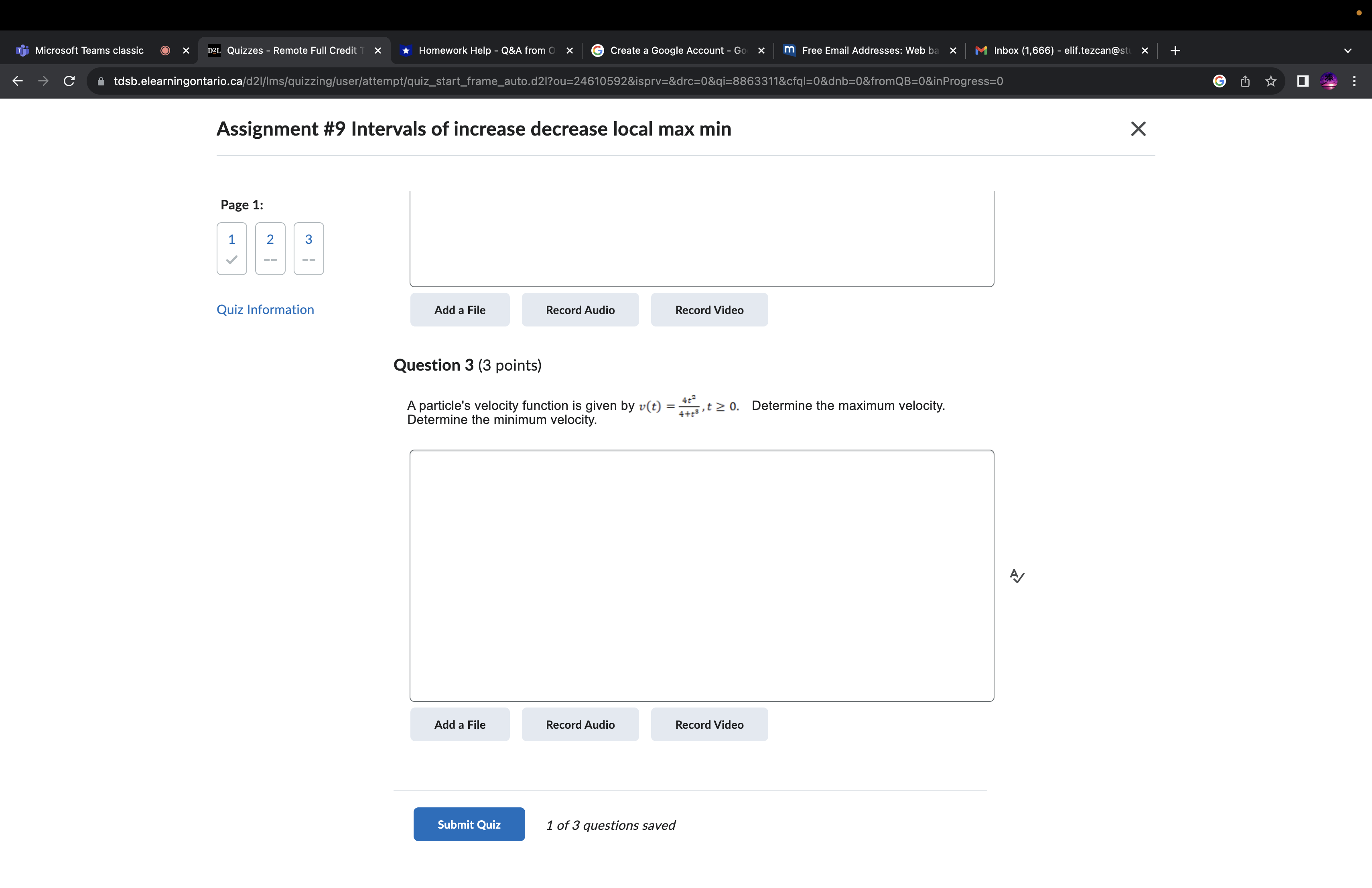Switch to the Microsoft Teams classic tab
The width and height of the screenshot is (1372, 888).
(x=89, y=51)
